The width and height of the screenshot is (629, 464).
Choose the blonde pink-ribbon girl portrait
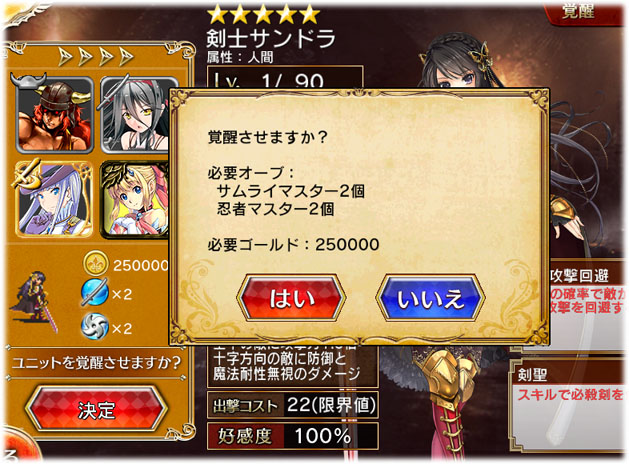click(x=134, y=199)
